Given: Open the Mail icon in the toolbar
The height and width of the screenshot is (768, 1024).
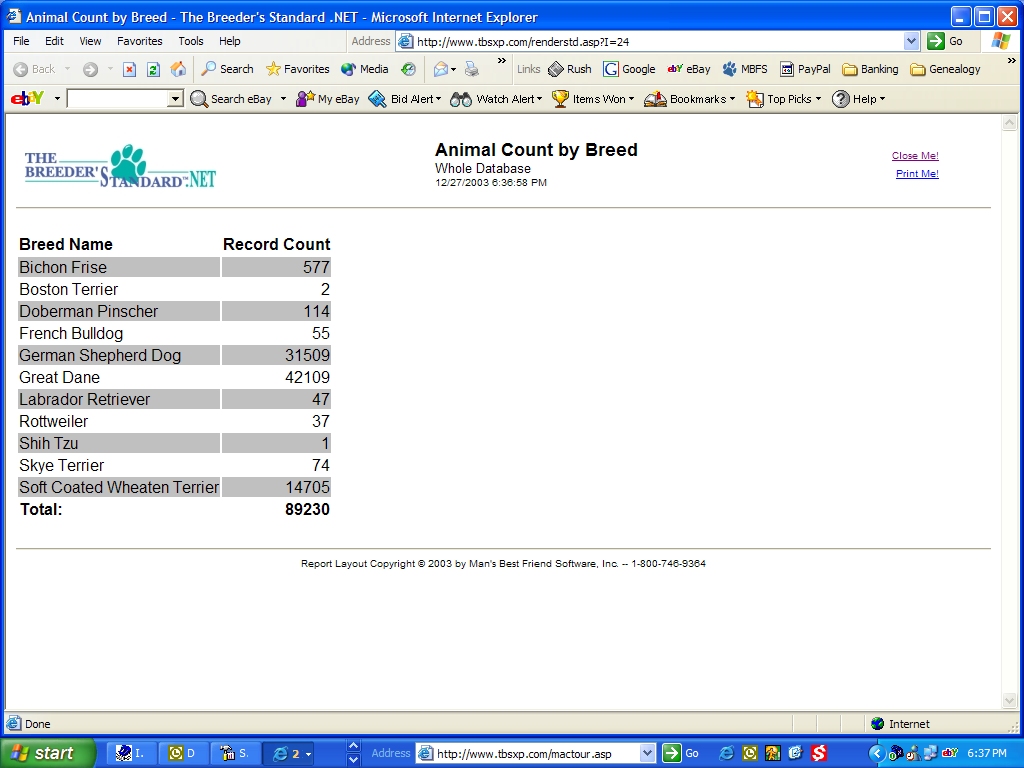Looking at the screenshot, I should [x=440, y=69].
